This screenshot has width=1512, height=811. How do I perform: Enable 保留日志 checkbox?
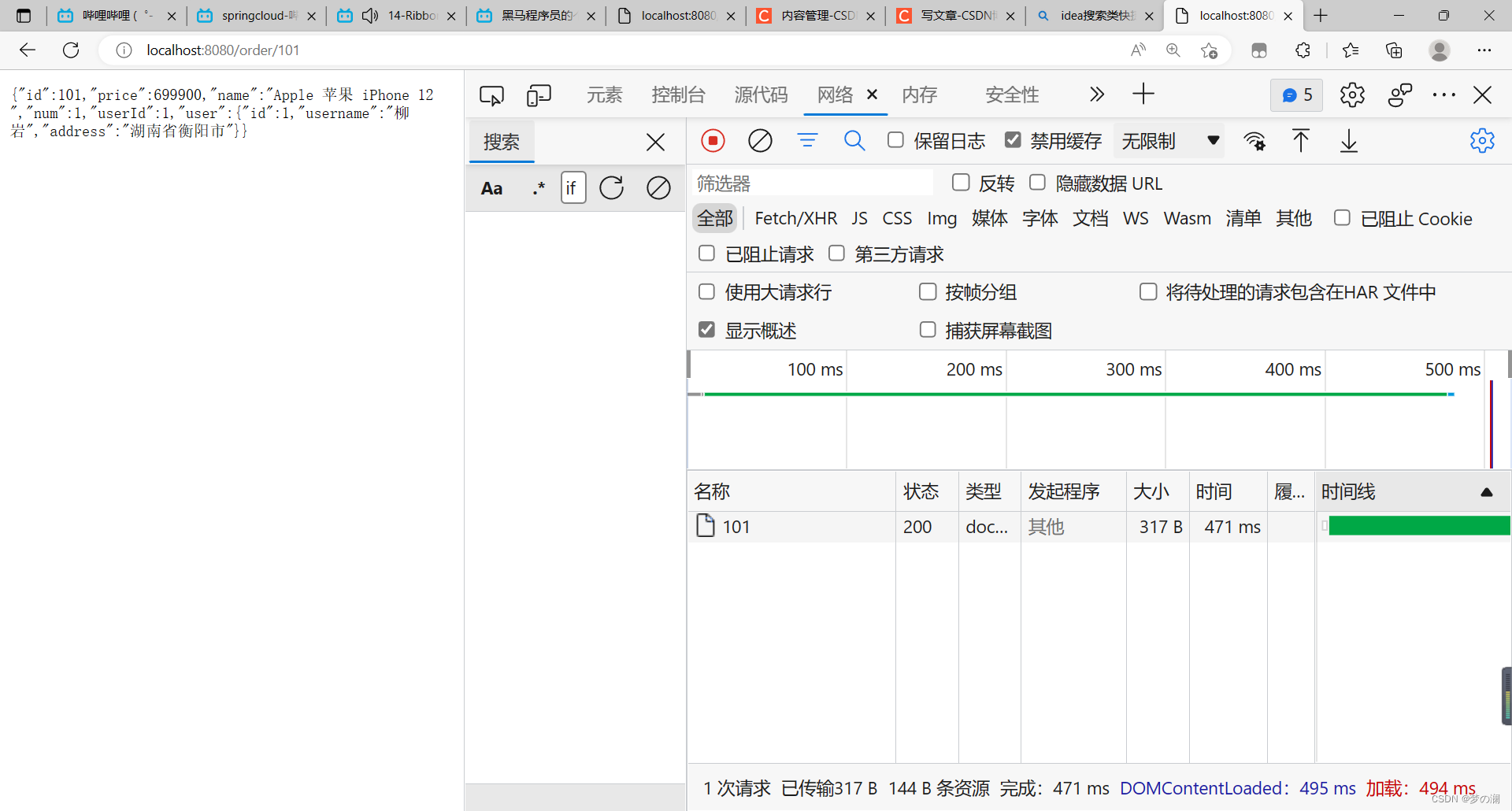tap(895, 140)
